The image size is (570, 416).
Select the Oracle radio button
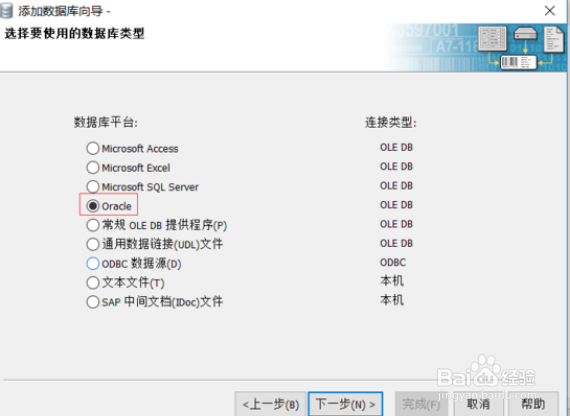pos(93,206)
